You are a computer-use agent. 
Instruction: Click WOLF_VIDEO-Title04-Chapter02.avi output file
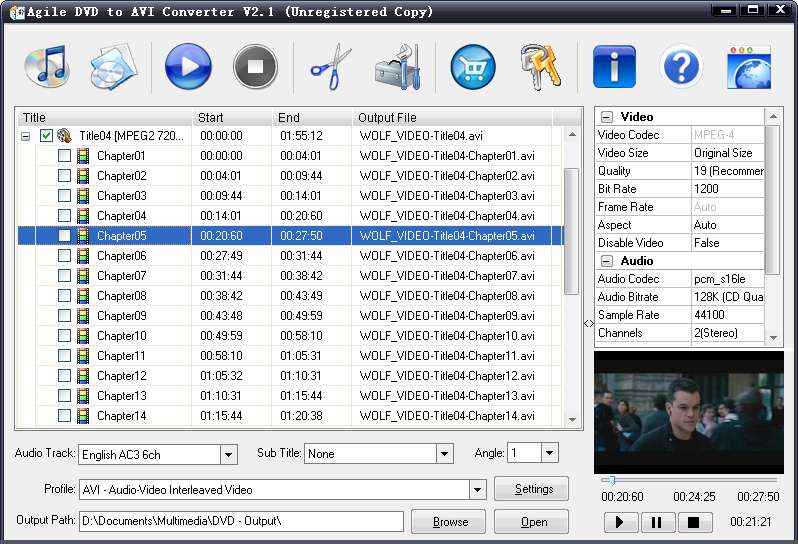(x=447, y=176)
